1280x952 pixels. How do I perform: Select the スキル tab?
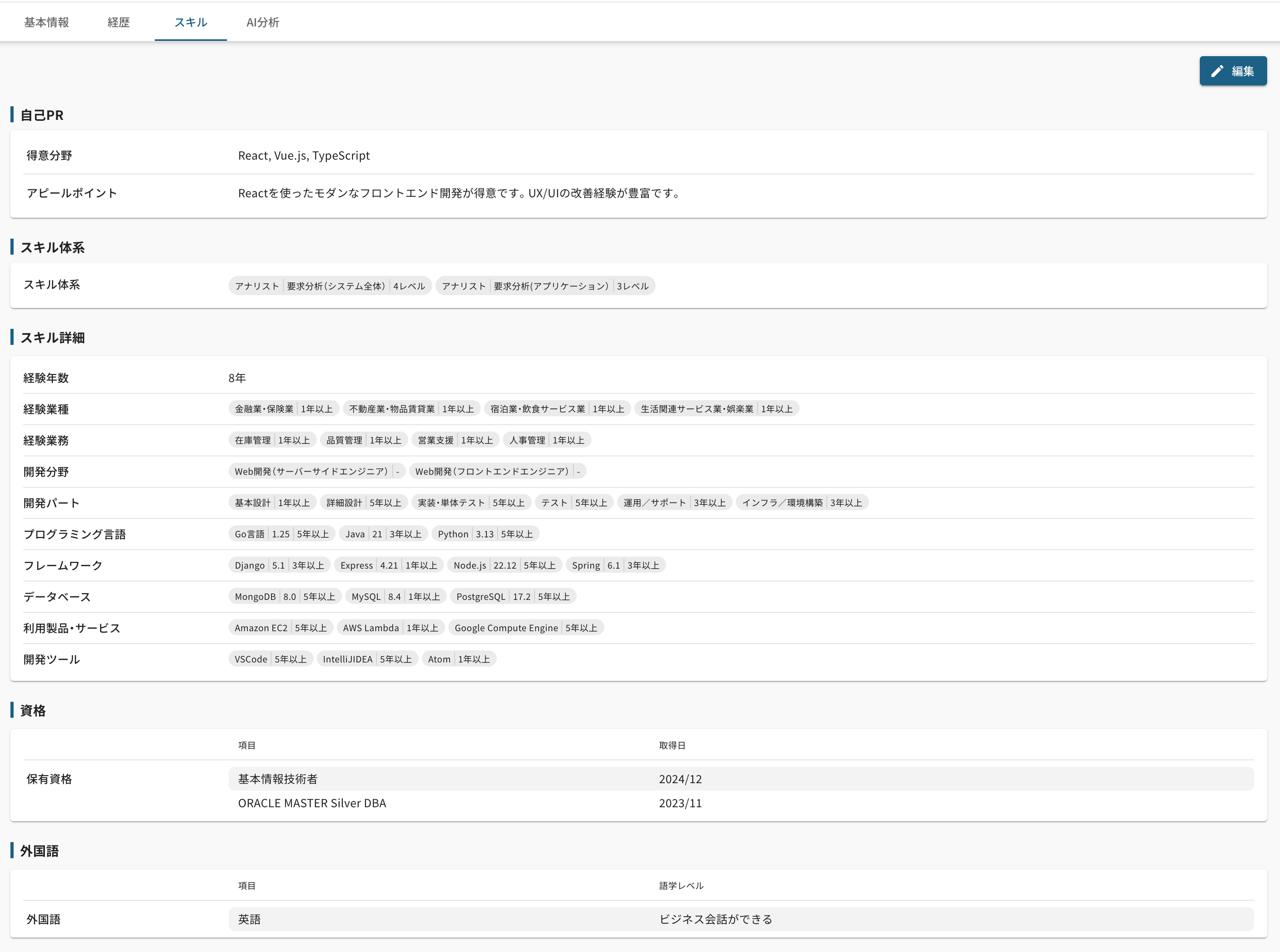click(190, 22)
